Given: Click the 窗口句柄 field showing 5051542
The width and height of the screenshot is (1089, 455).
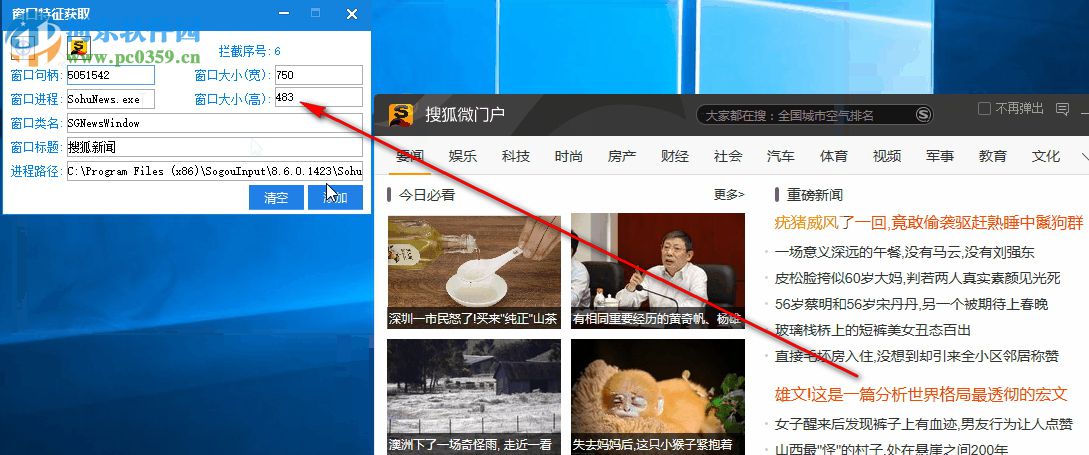Looking at the screenshot, I should tap(110, 75).
